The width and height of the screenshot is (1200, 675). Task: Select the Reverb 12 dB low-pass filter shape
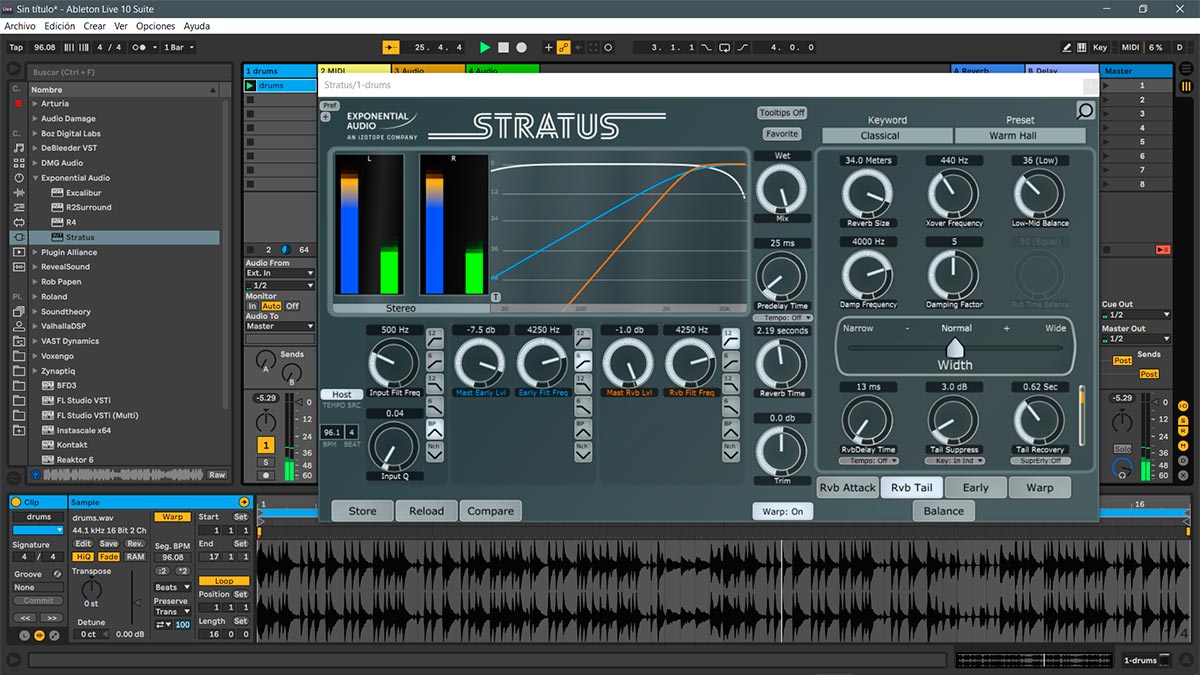(x=730, y=382)
